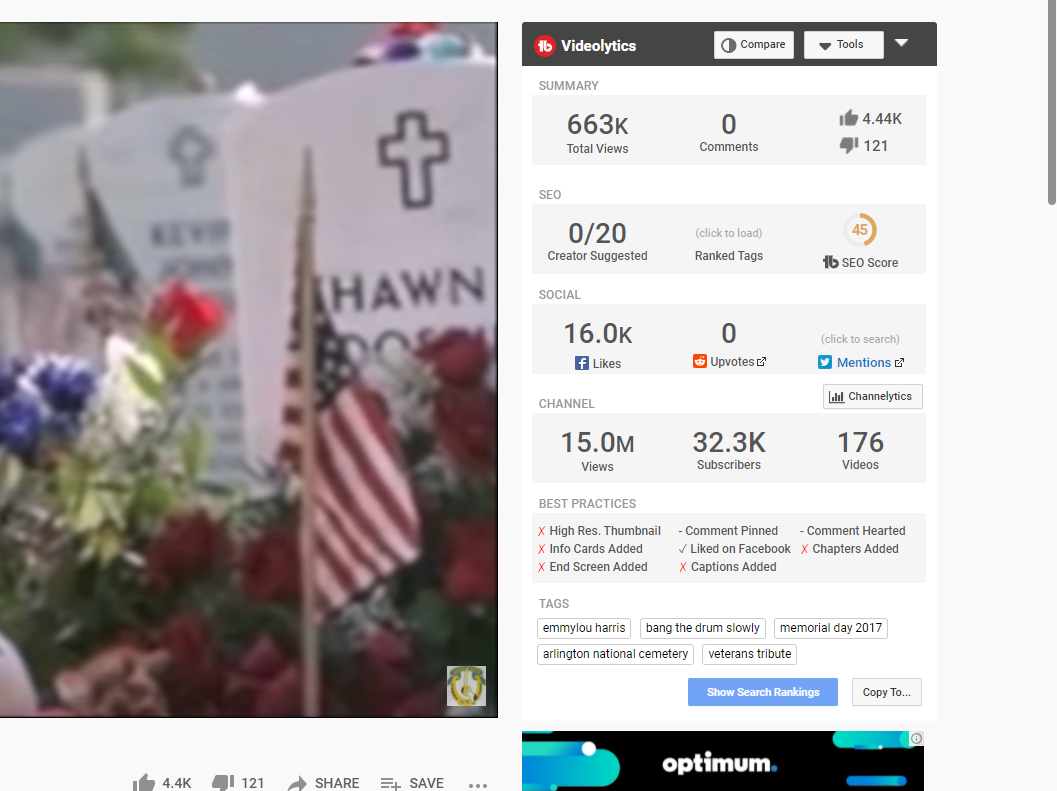1057x791 pixels.
Task: Select the 'veterans tribute' tag
Action: click(x=750, y=654)
